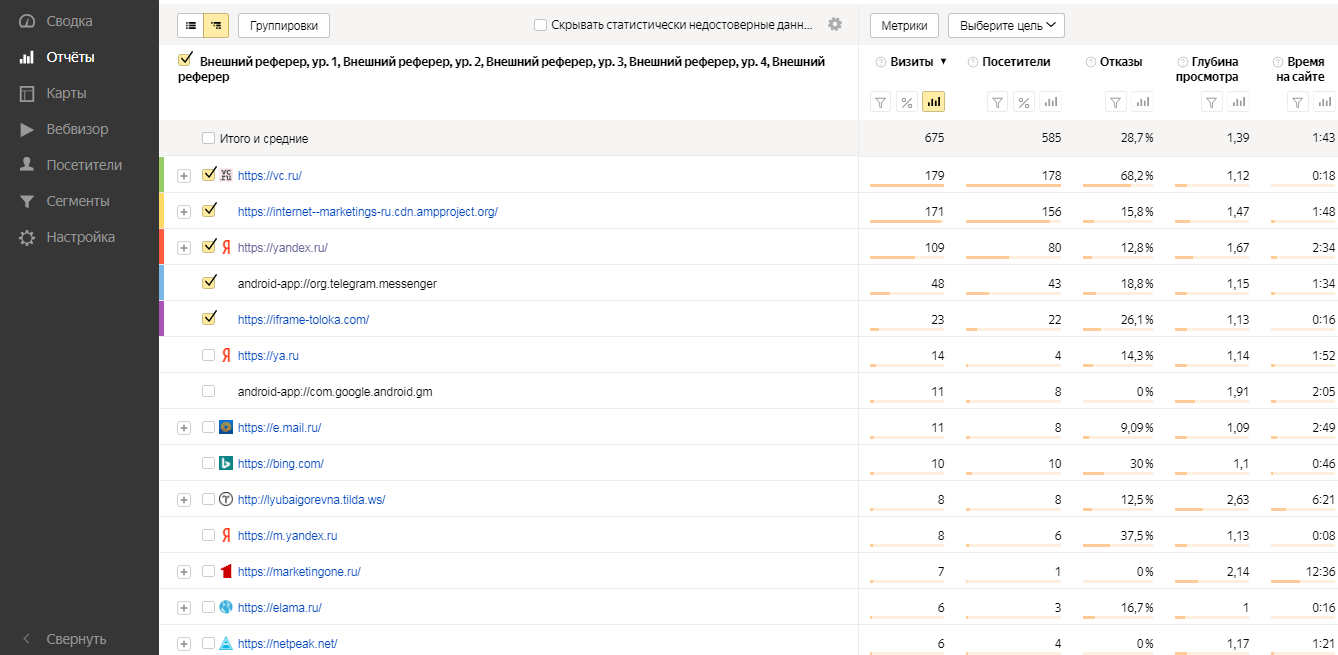Collapse sidebar with Свернуть
This screenshot has width=1338, height=655.
click(76, 639)
